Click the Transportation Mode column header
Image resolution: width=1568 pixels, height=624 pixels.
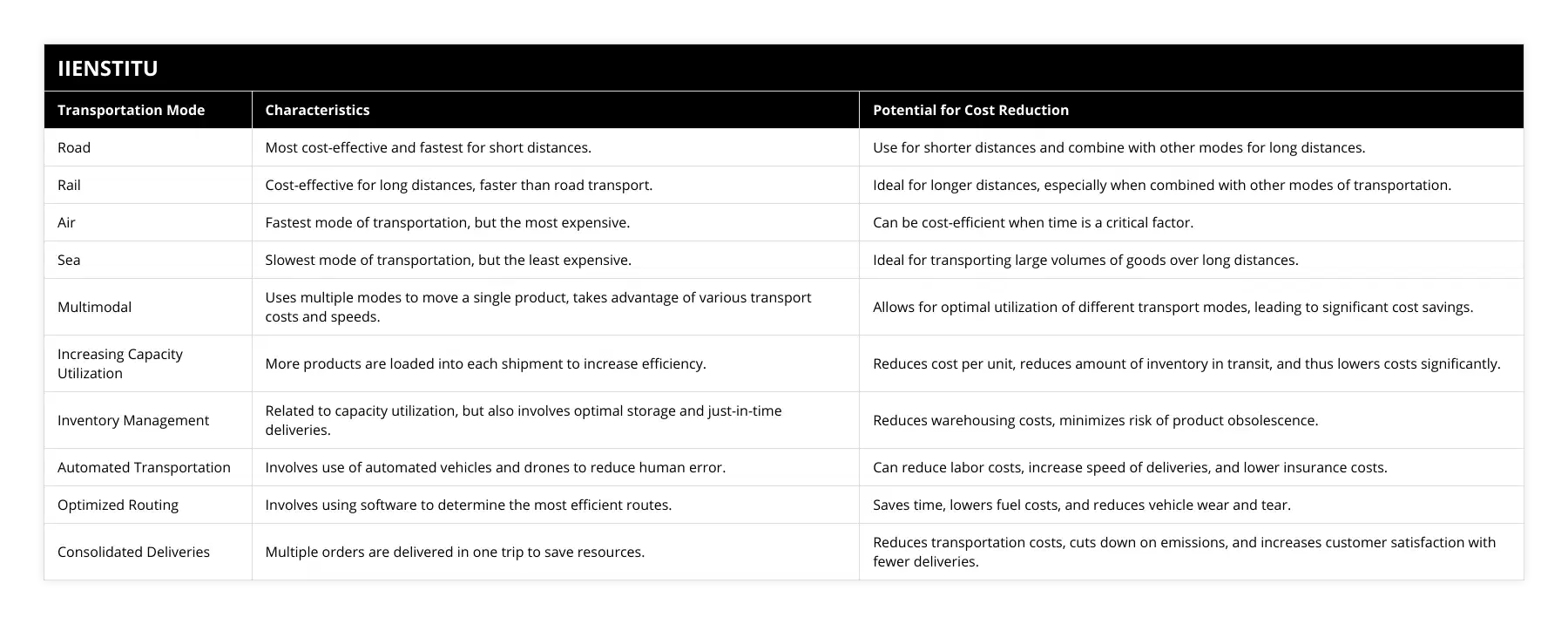tap(131, 110)
